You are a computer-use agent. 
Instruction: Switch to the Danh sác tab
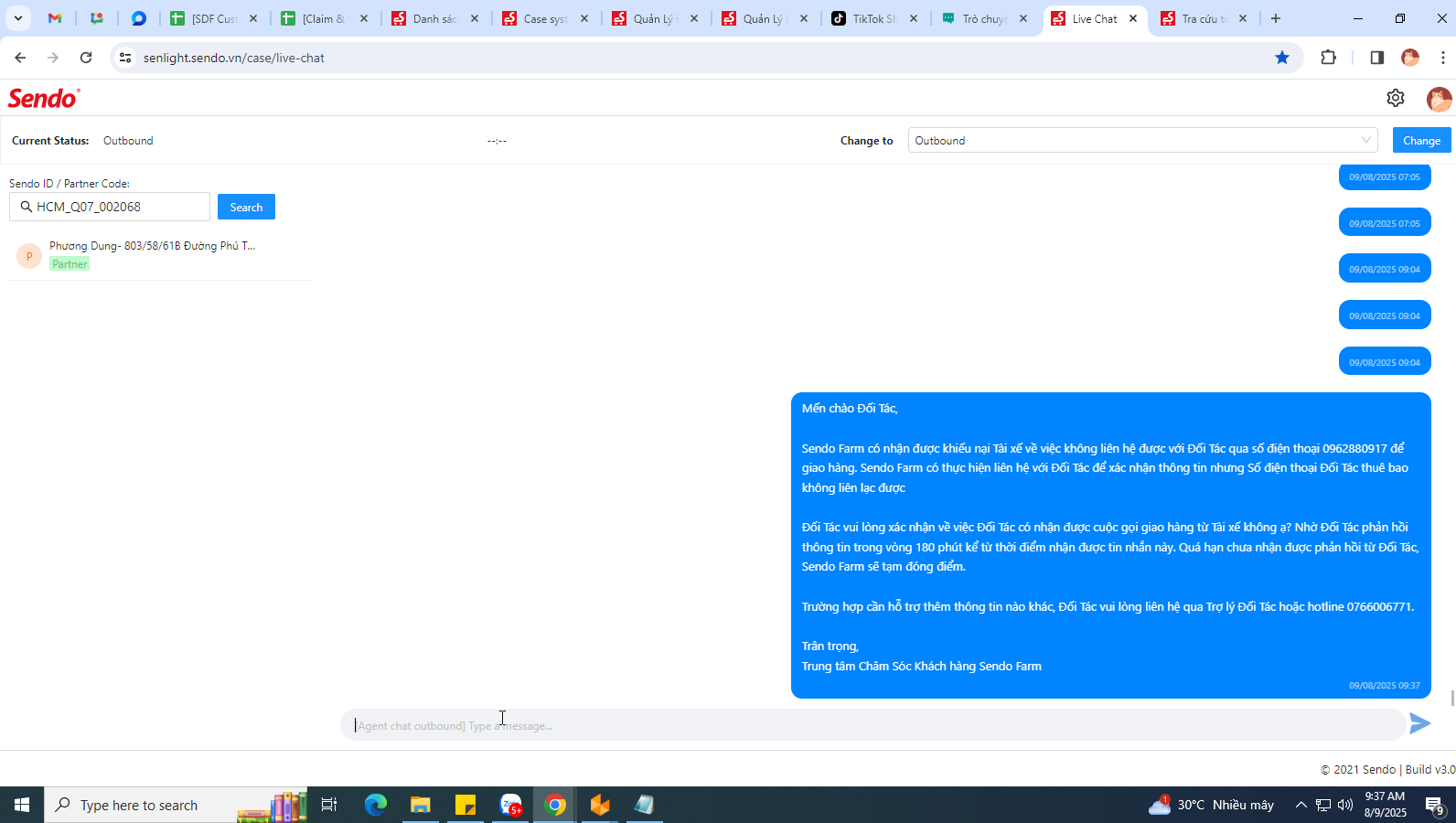434,18
